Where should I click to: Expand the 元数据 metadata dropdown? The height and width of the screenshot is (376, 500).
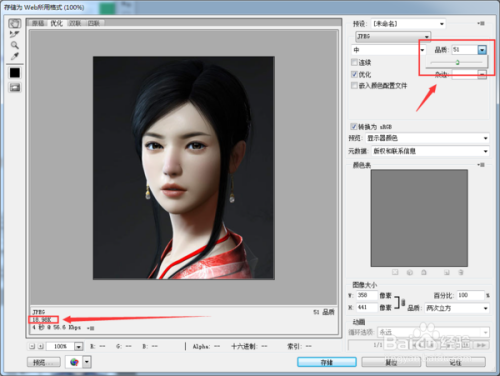click(430, 151)
